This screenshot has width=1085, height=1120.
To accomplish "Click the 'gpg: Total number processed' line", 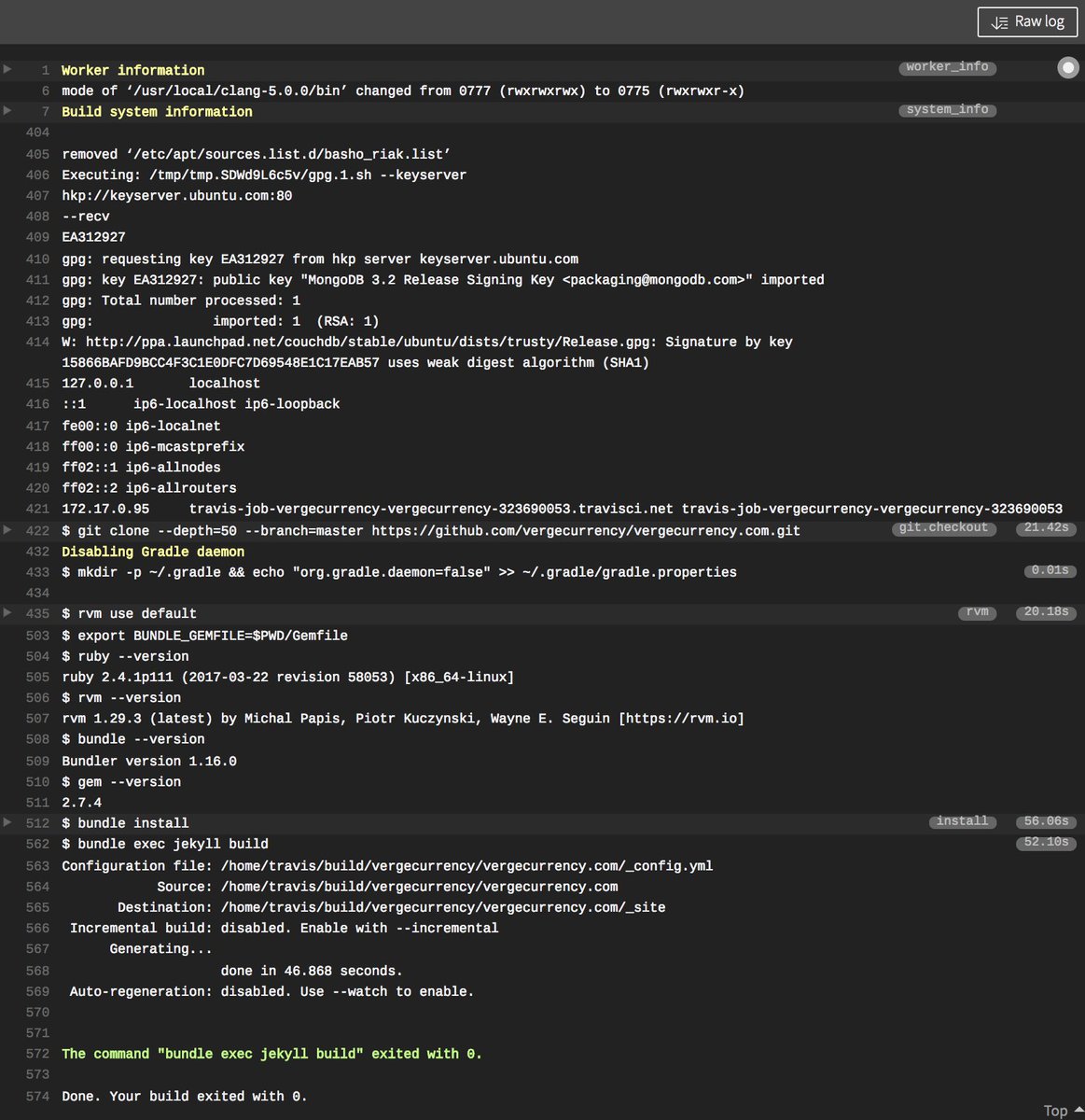I will [181, 301].
